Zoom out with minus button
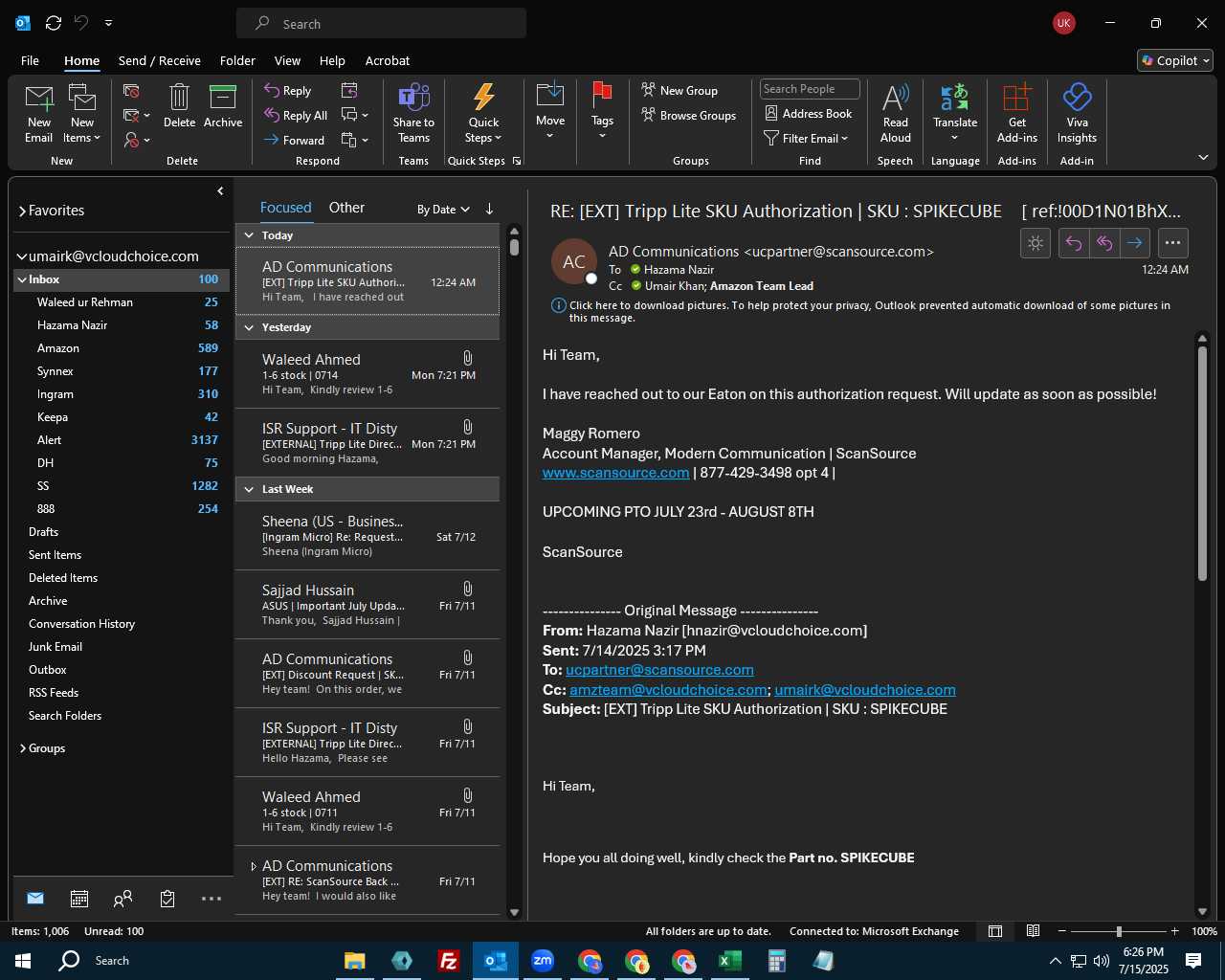Image resolution: width=1225 pixels, height=980 pixels. [x=1062, y=931]
